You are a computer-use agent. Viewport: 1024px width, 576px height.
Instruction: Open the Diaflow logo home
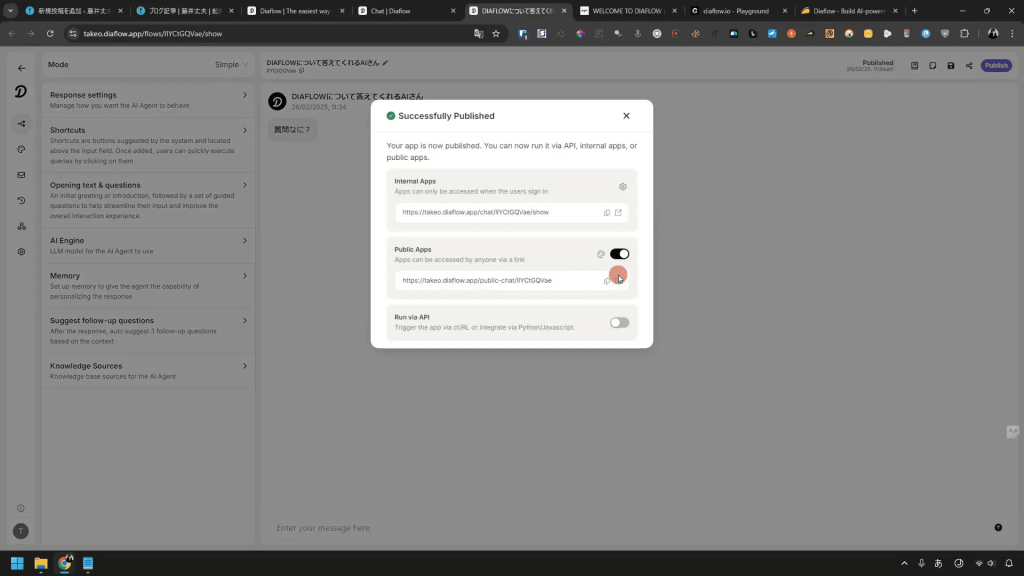[21, 91]
